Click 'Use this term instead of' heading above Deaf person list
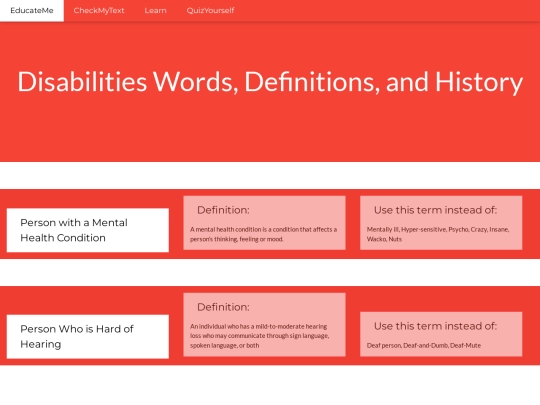Screen dimensions: 540x405 point(435,326)
